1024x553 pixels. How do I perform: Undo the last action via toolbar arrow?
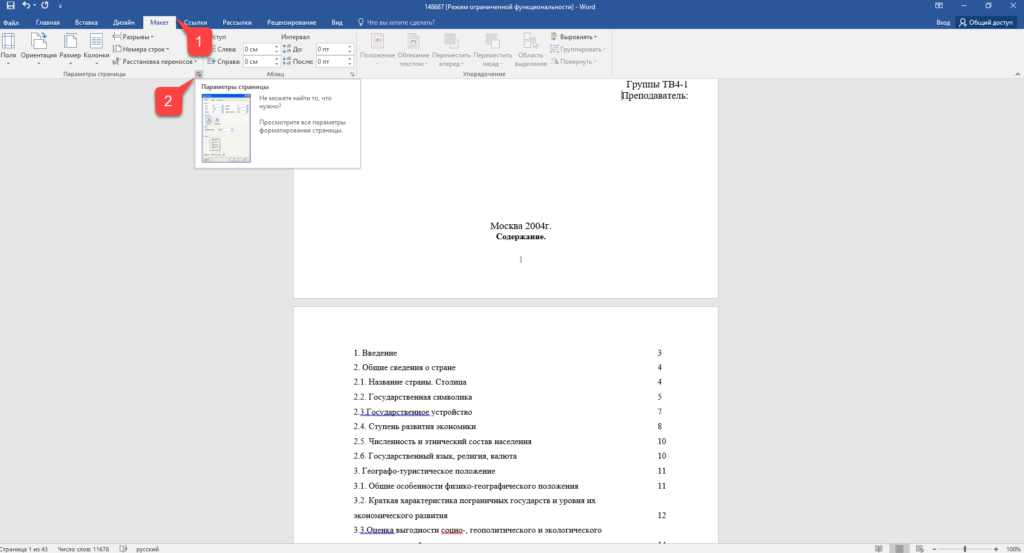click(x=26, y=6)
